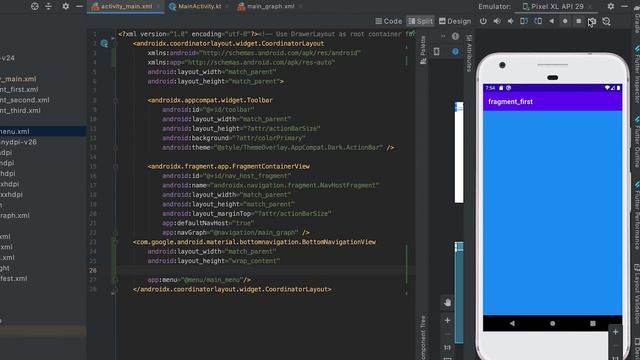The image size is (640, 360).
Task: Click the emulator toolbar Overview square icon
Action: tap(579, 21)
